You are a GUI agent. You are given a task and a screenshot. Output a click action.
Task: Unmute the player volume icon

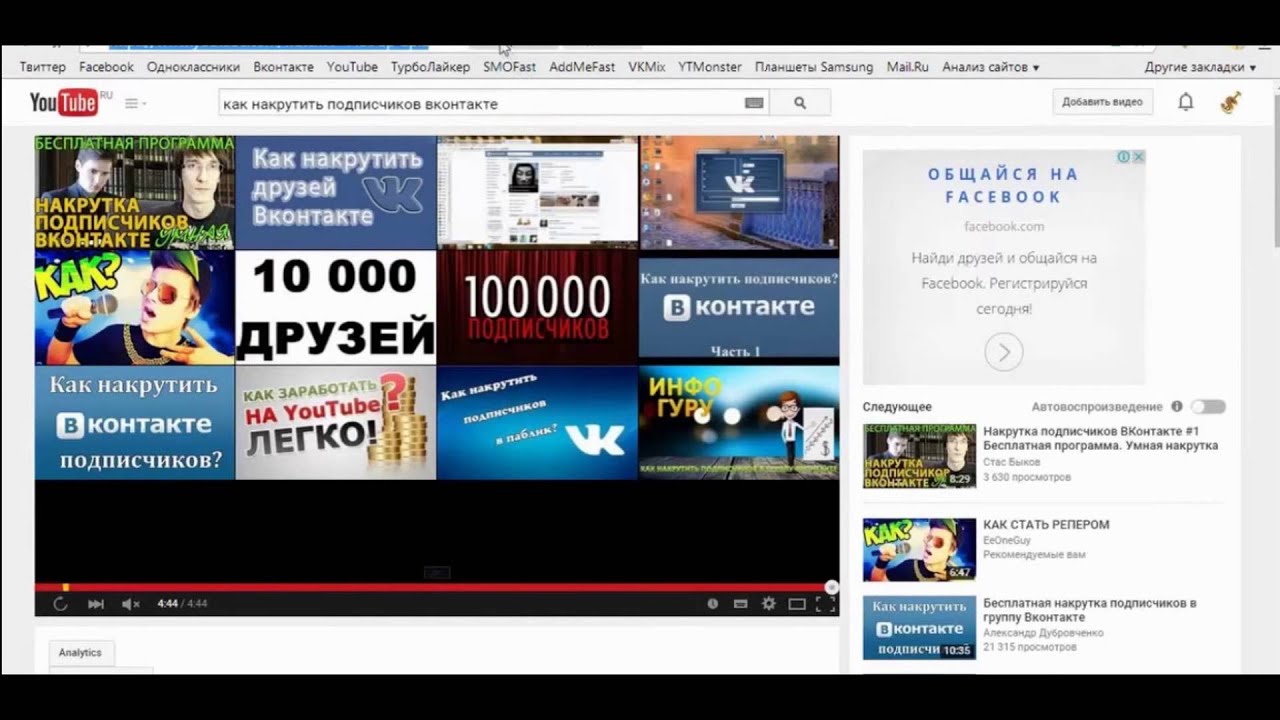pos(130,604)
